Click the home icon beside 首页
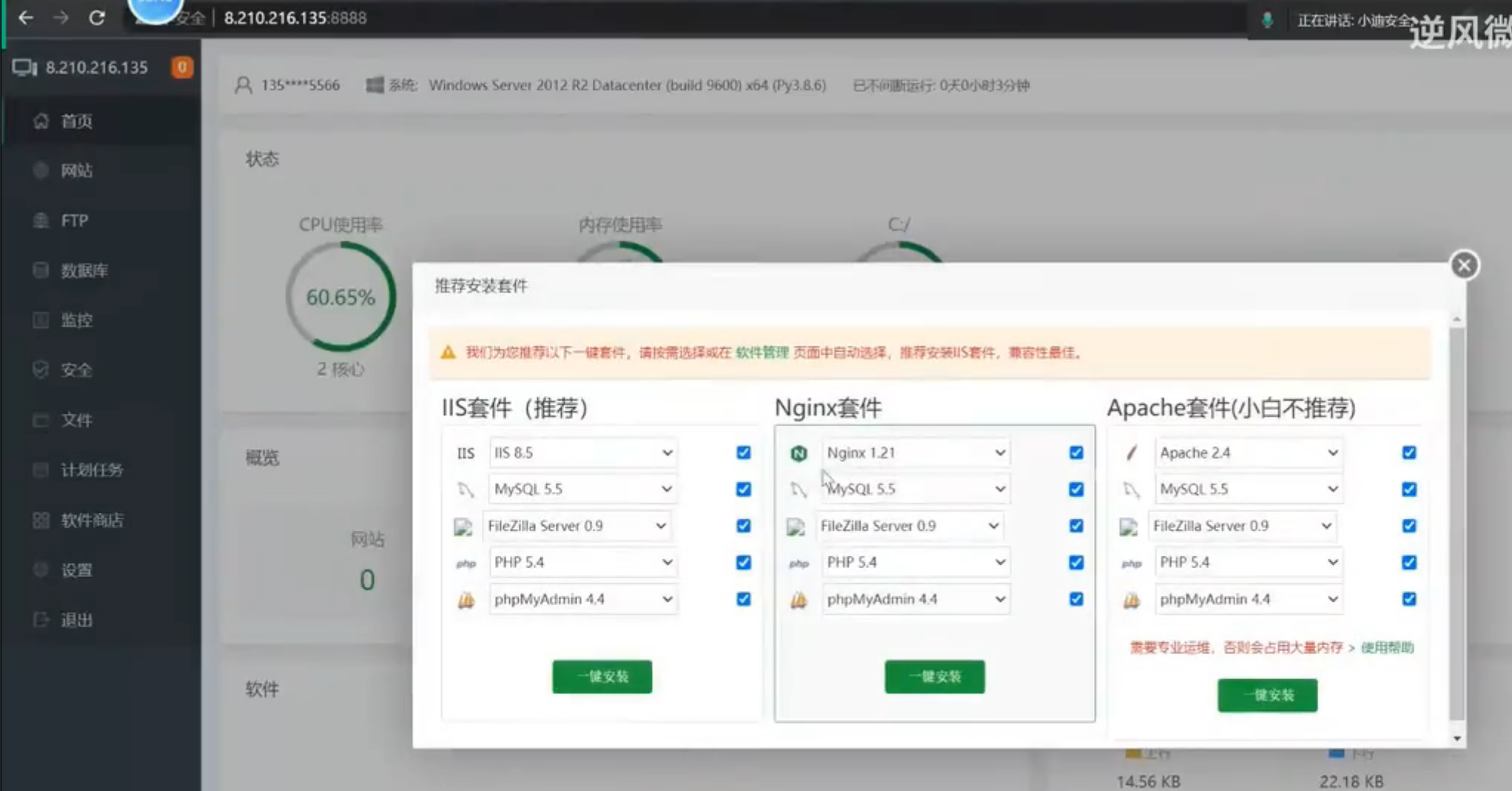Viewport: 1512px width, 791px height. (x=41, y=121)
